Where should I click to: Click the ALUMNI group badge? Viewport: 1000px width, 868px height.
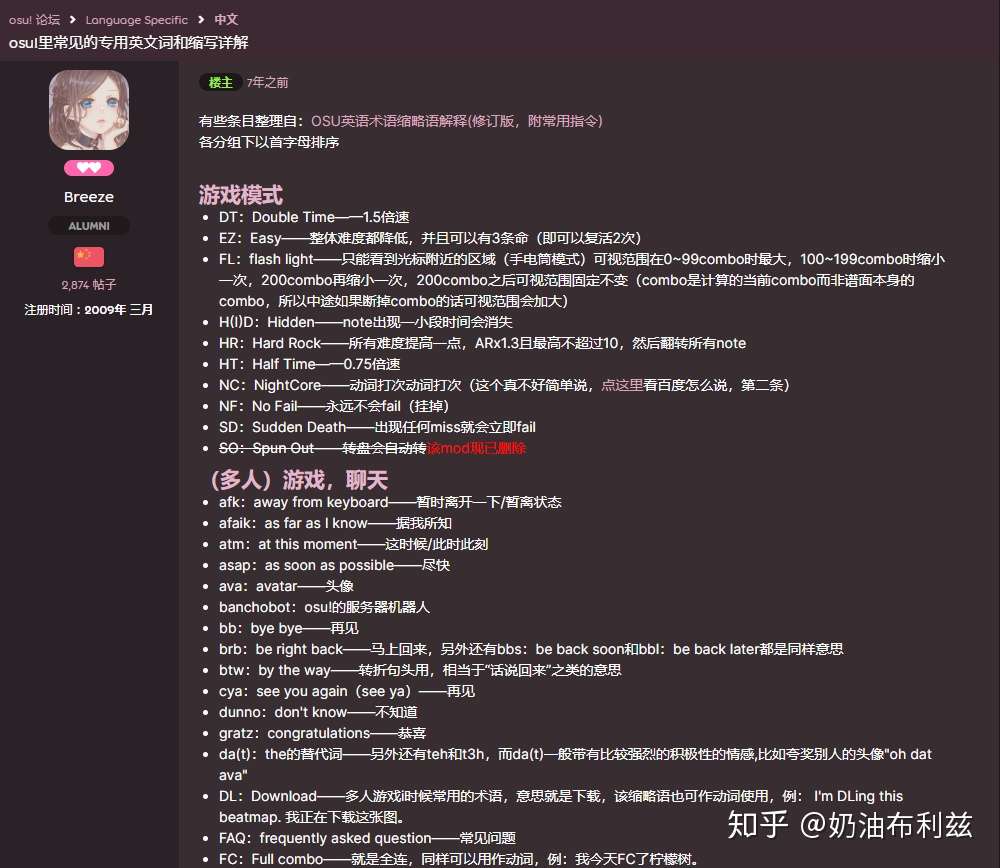pyautogui.click(x=89, y=226)
